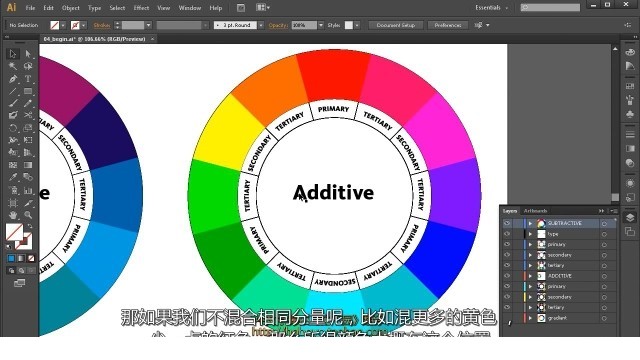Select the Scale tool
640x360 pixels.
point(28,128)
